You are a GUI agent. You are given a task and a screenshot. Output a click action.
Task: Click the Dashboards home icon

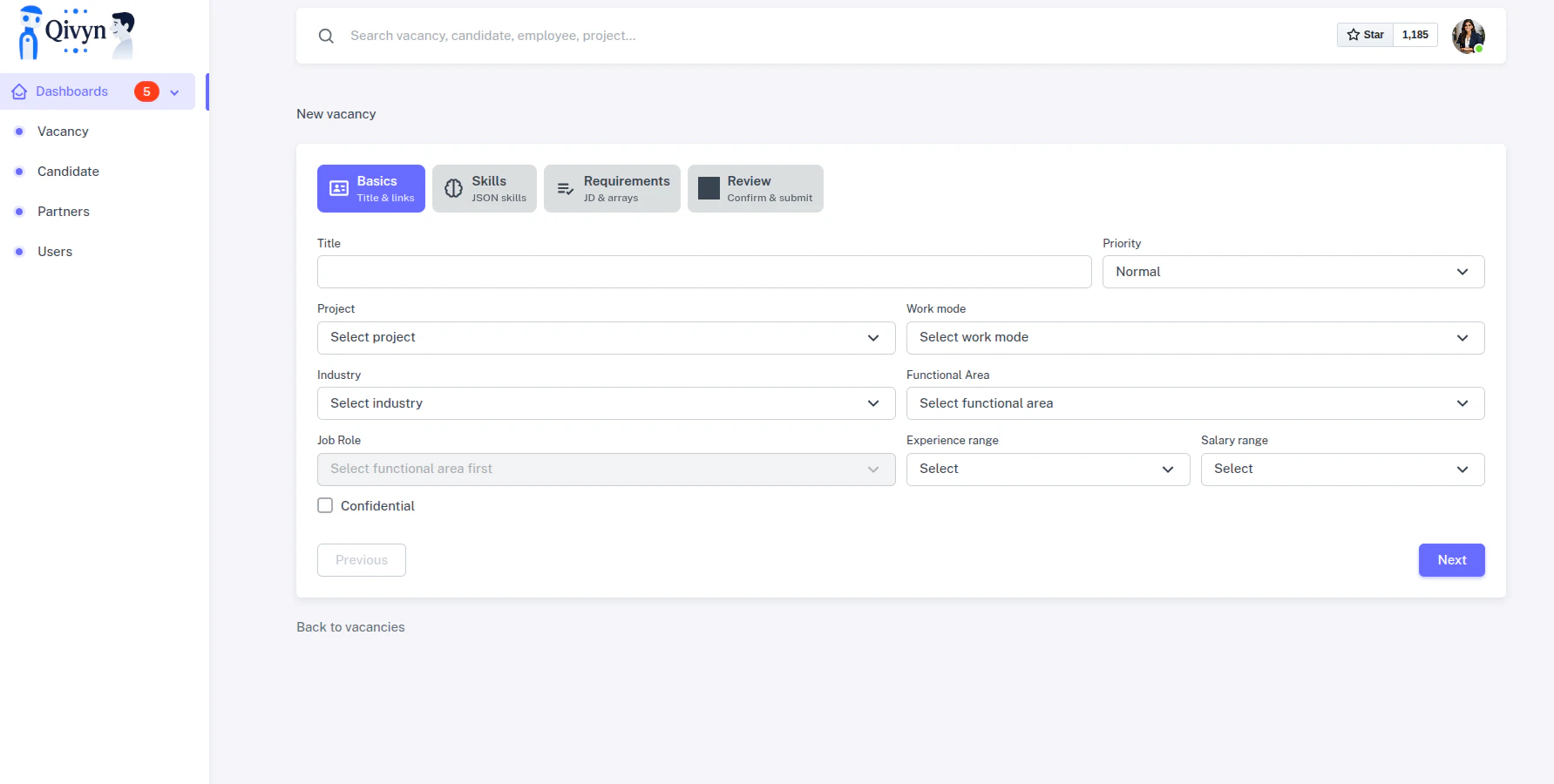19,91
